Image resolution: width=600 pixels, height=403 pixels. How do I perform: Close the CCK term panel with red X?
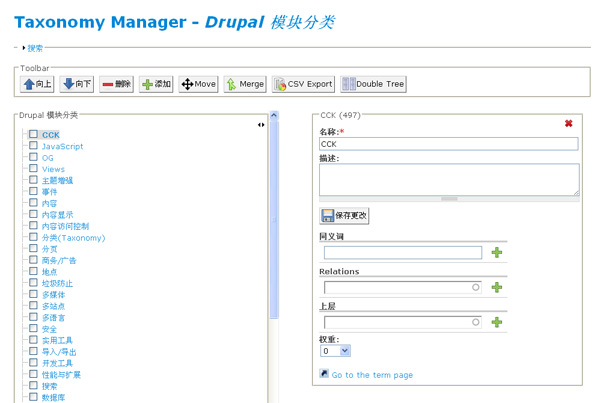pos(569,123)
